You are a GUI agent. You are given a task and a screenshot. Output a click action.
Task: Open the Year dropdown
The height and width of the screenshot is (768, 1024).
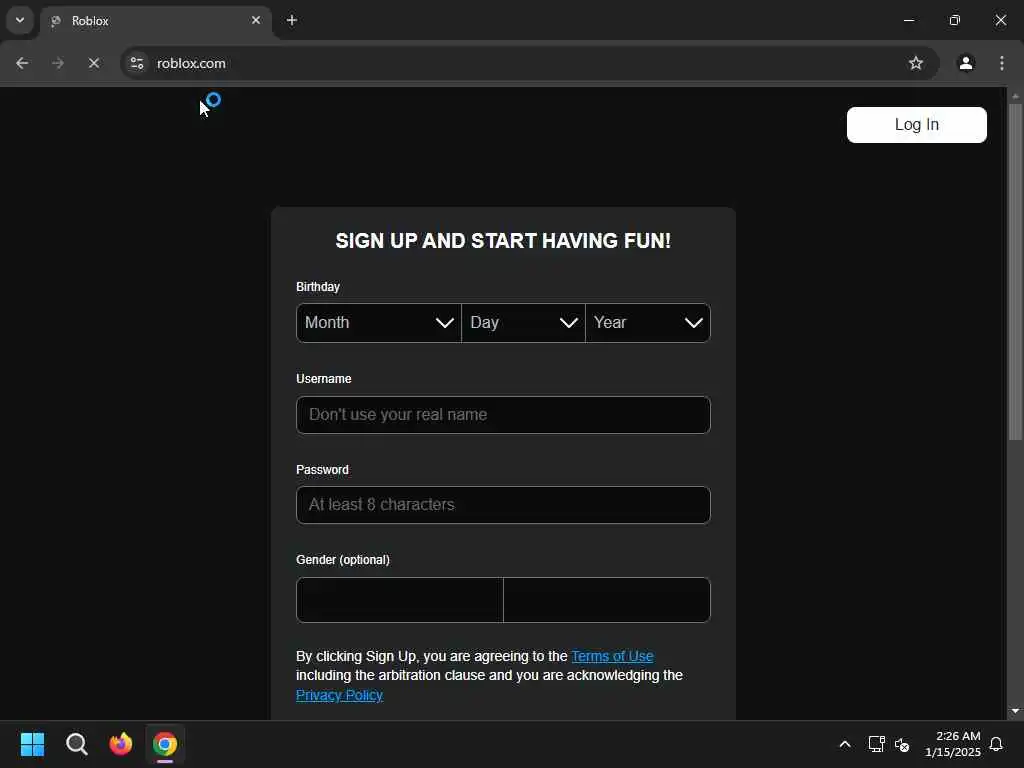[x=648, y=323]
